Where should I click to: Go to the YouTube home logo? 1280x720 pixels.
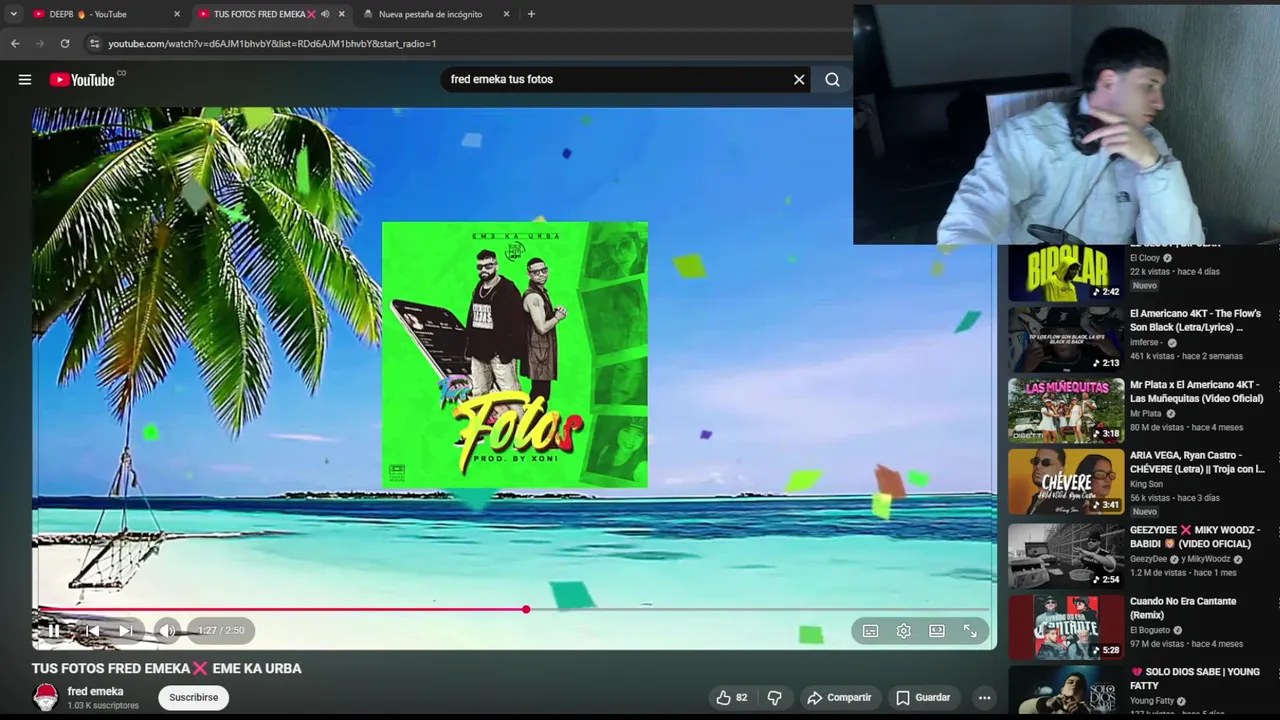point(82,80)
